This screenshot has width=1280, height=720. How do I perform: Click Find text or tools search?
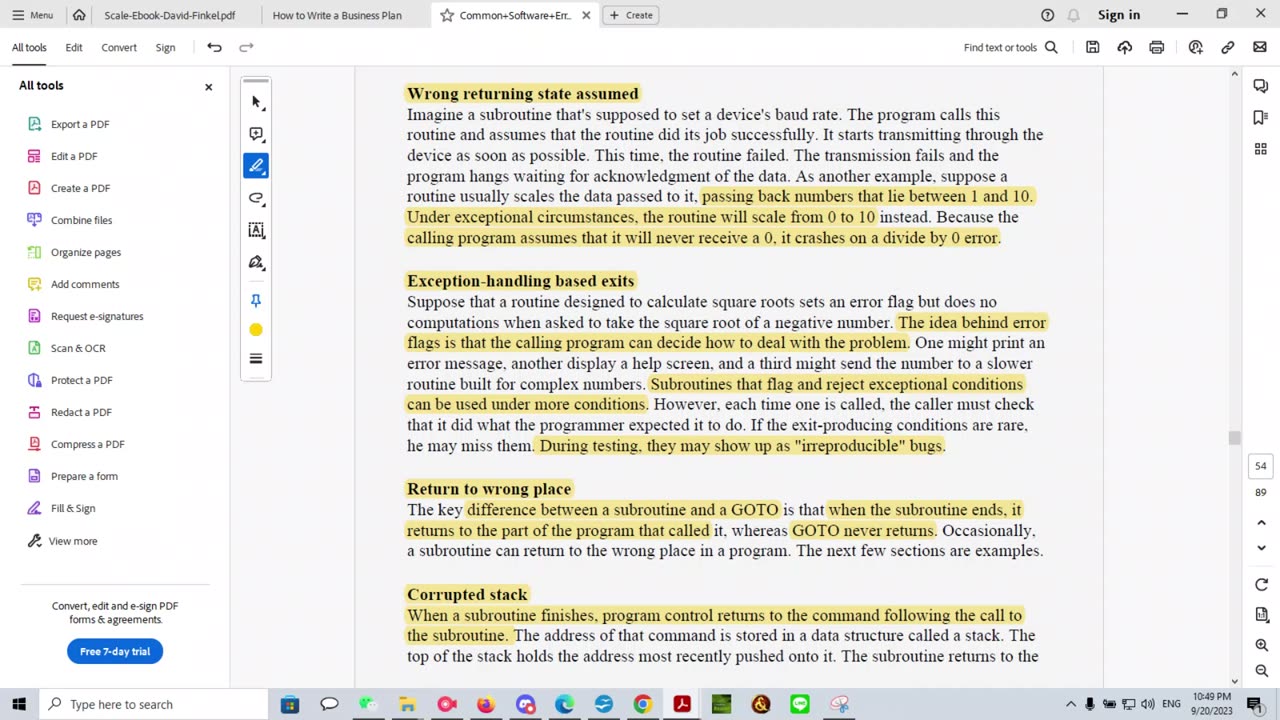click(x=1011, y=47)
